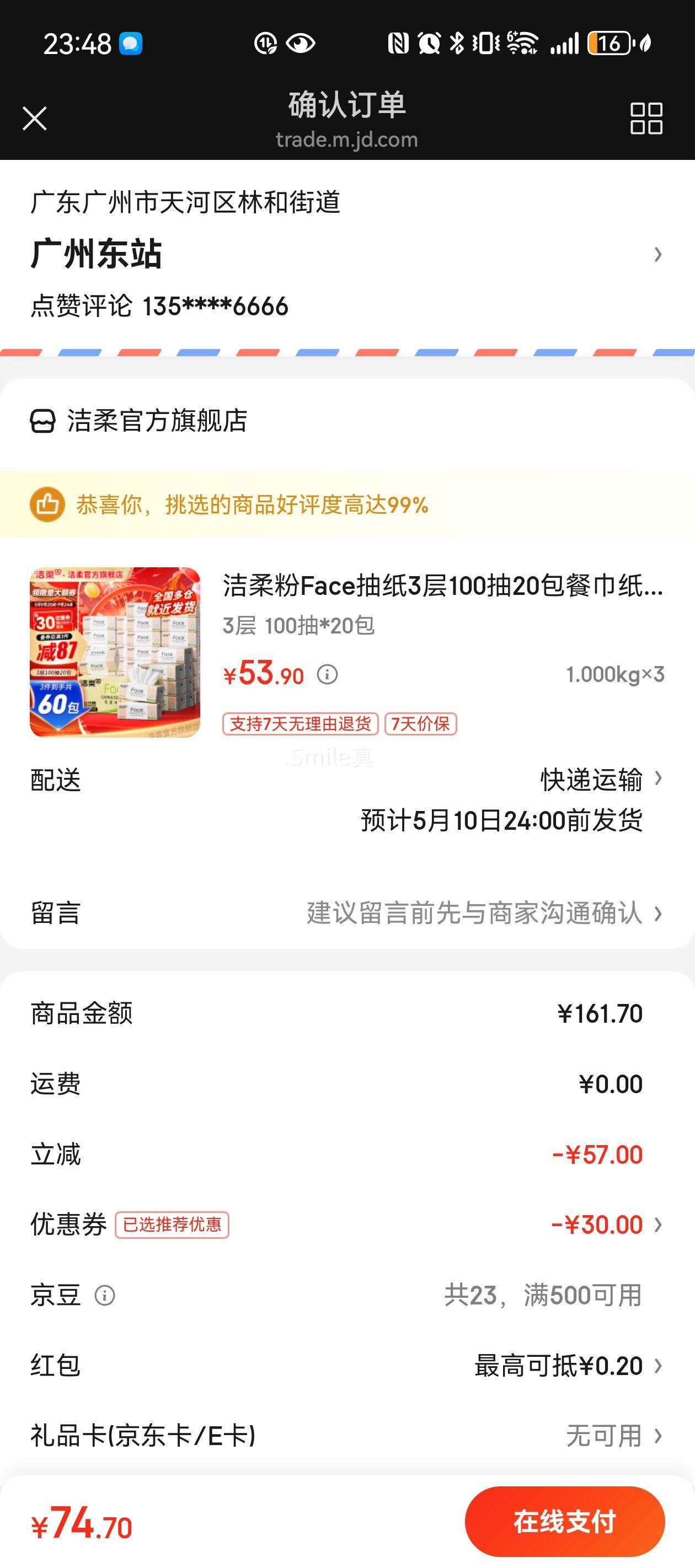Viewport: 695px width, 1568px height.
Task: Tap the Wi-Fi icon in status bar
Action: coord(522,43)
